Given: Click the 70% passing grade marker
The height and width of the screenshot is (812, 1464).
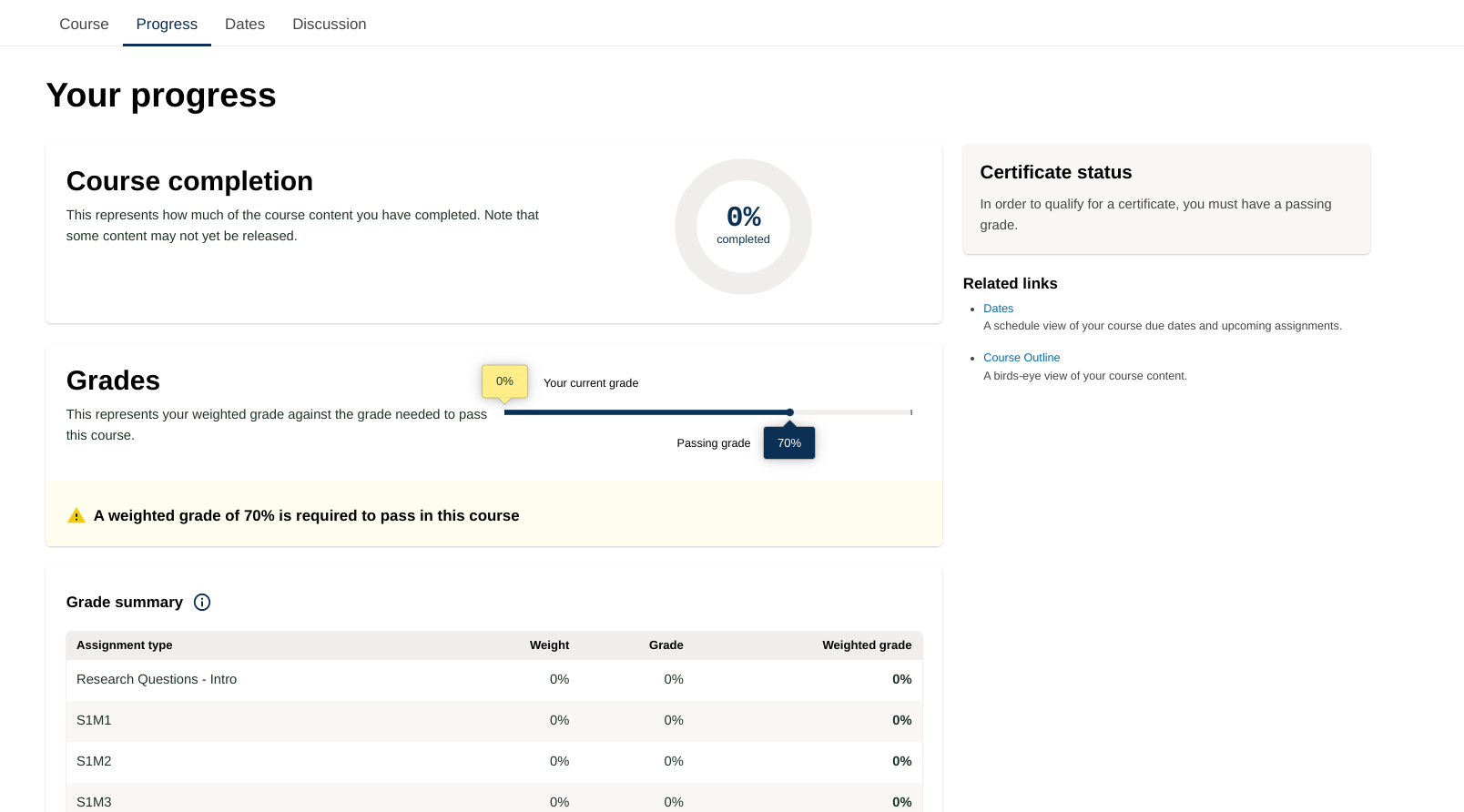Looking at the screenshot, I should (x=788, y=443).
